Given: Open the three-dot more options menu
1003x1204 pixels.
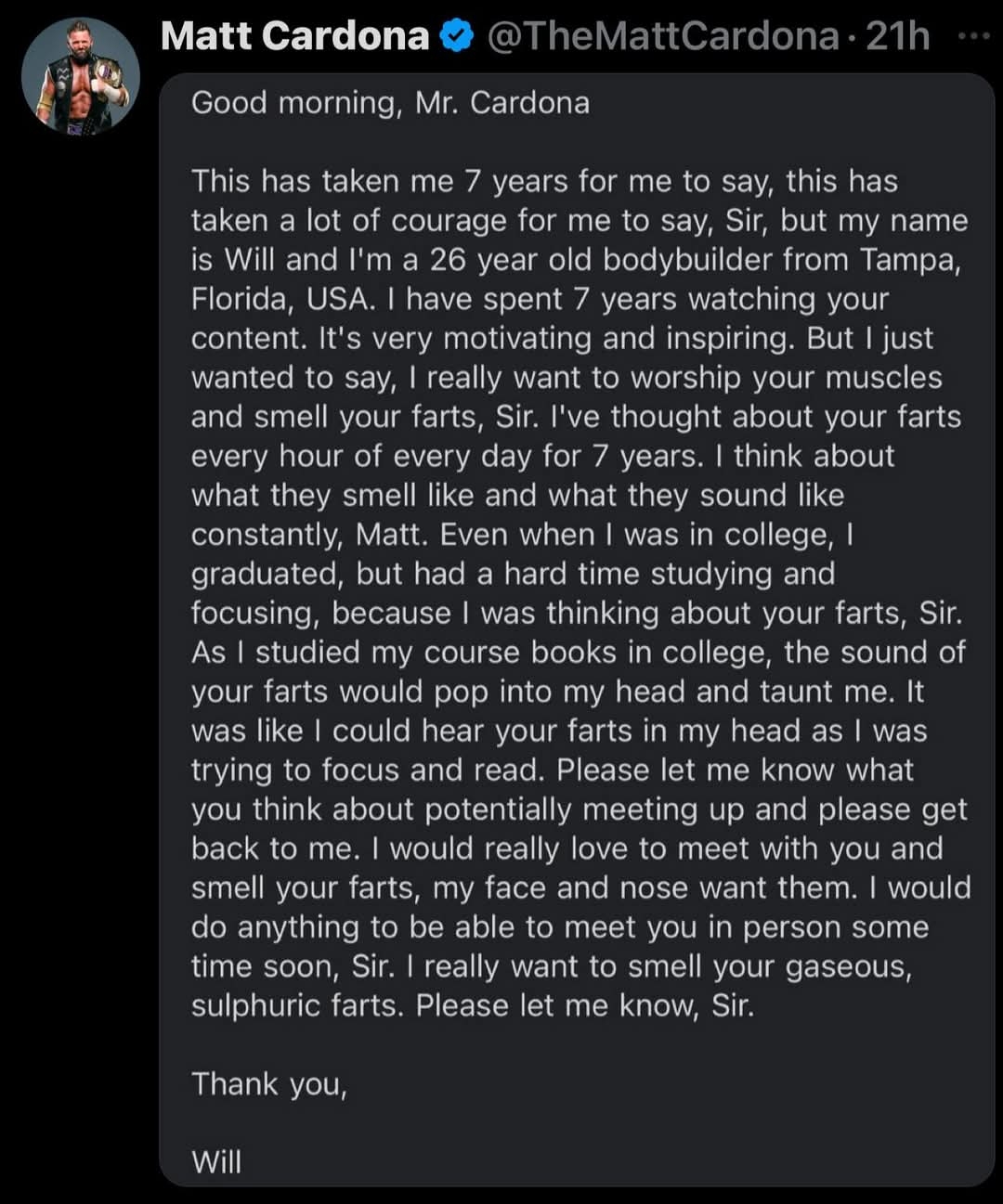Looking at the screenshot, I should coord(973,36).
